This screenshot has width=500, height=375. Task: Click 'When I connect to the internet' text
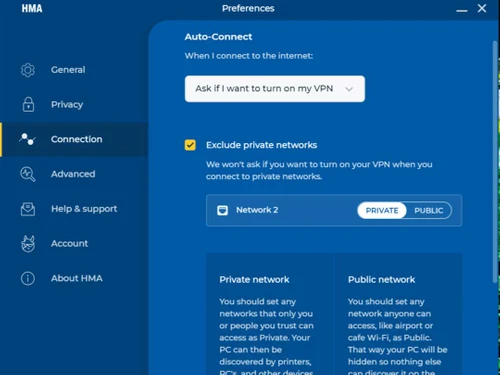pyautogui.click(x=249, y=56)
